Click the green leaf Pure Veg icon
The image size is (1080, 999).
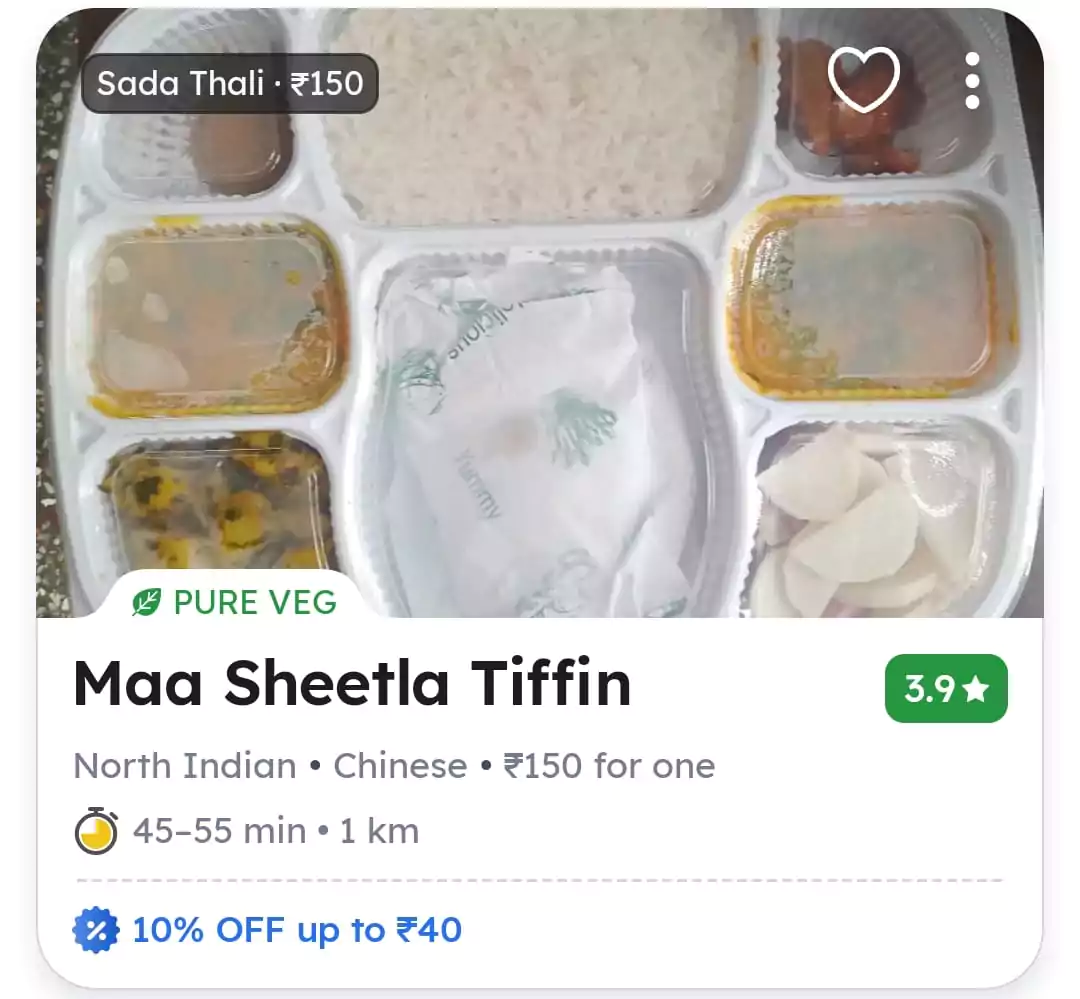coord(147,602)
